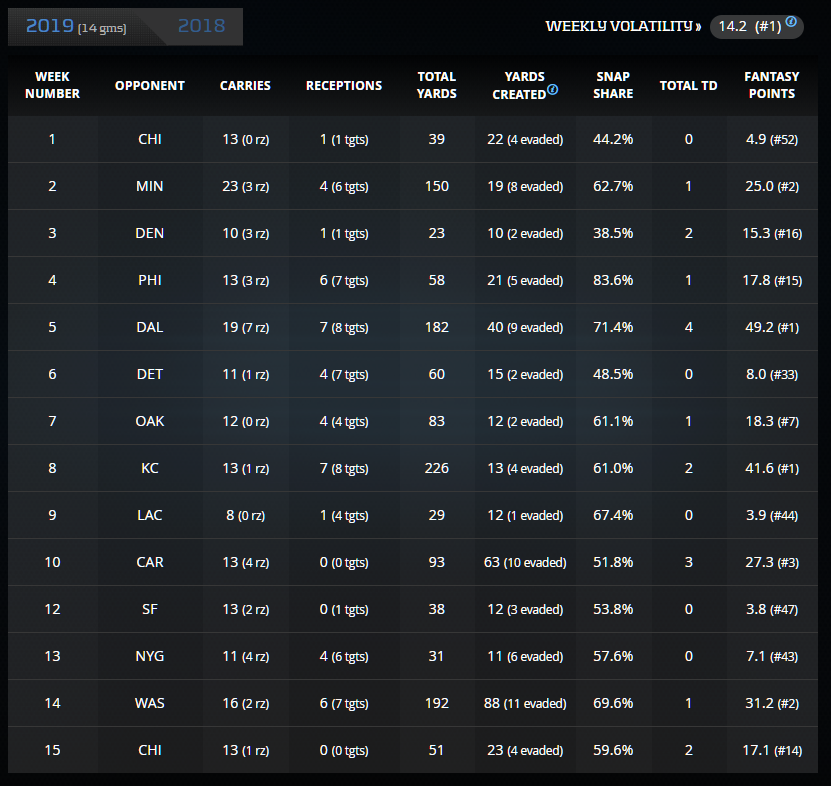Viewport: 831px width, 786px height.
Task: Click the 27.3 (#3) fantasy points value
Action: point(772,562)
